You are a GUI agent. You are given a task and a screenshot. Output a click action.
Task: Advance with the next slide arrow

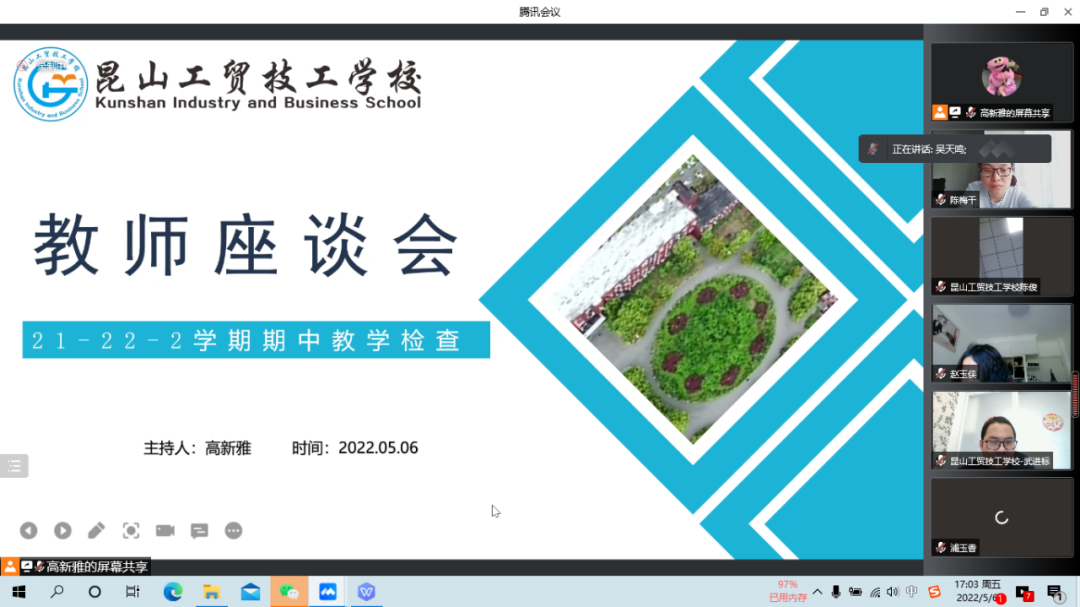[x=63, y=531]
